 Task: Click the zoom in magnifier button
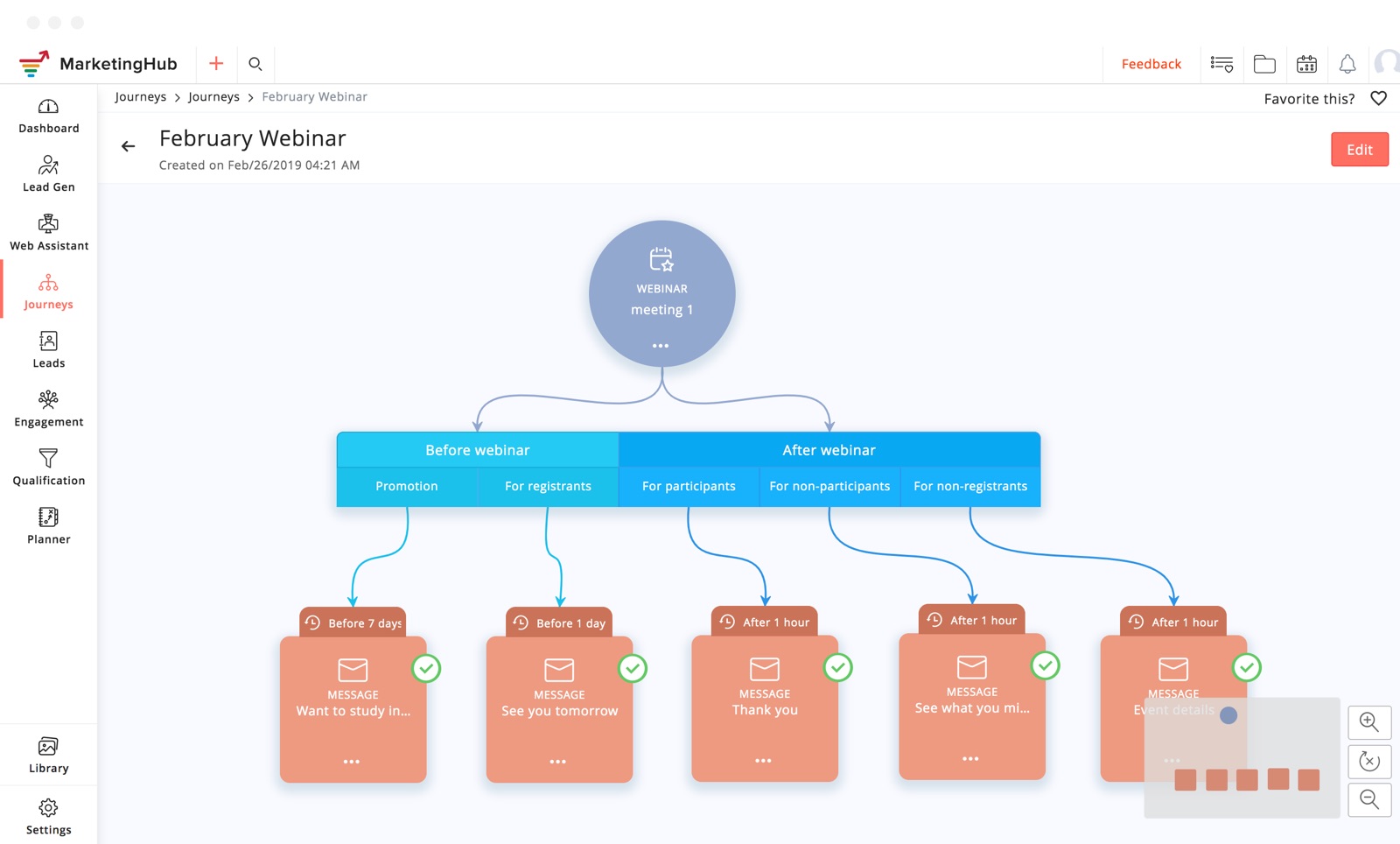pyautogui.click(x=1369, y=722)
